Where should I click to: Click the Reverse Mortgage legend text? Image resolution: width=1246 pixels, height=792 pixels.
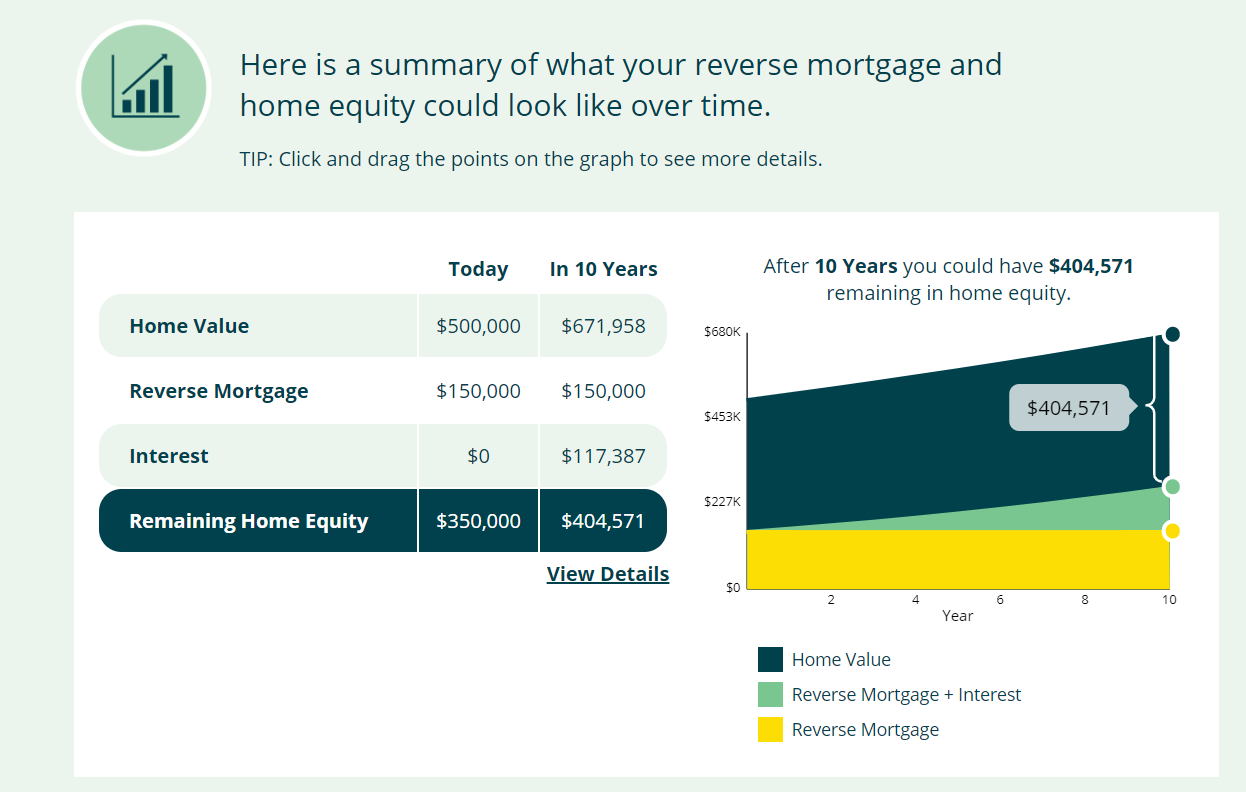point(865,730)
